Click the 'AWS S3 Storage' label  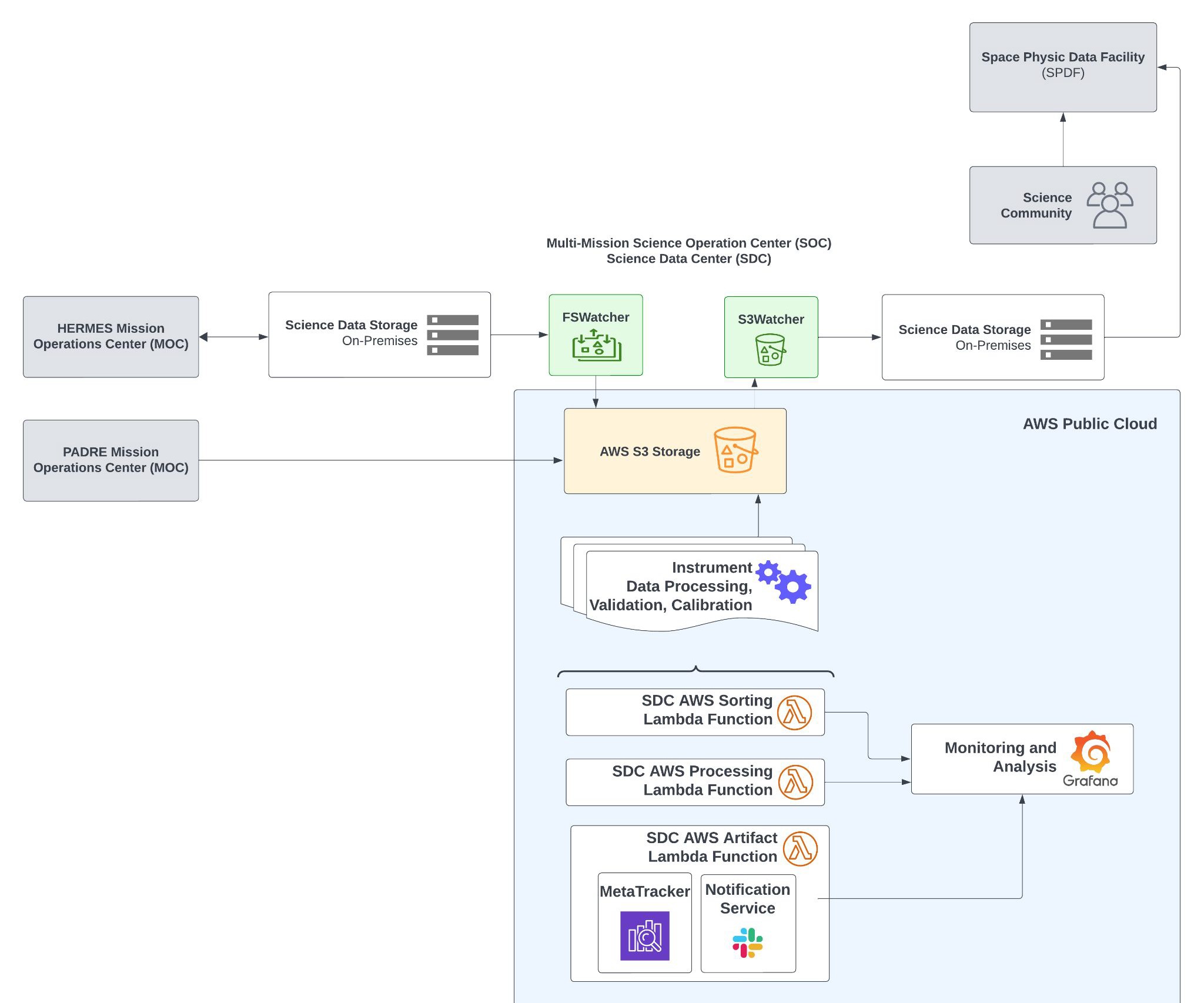tap(650, 452)
